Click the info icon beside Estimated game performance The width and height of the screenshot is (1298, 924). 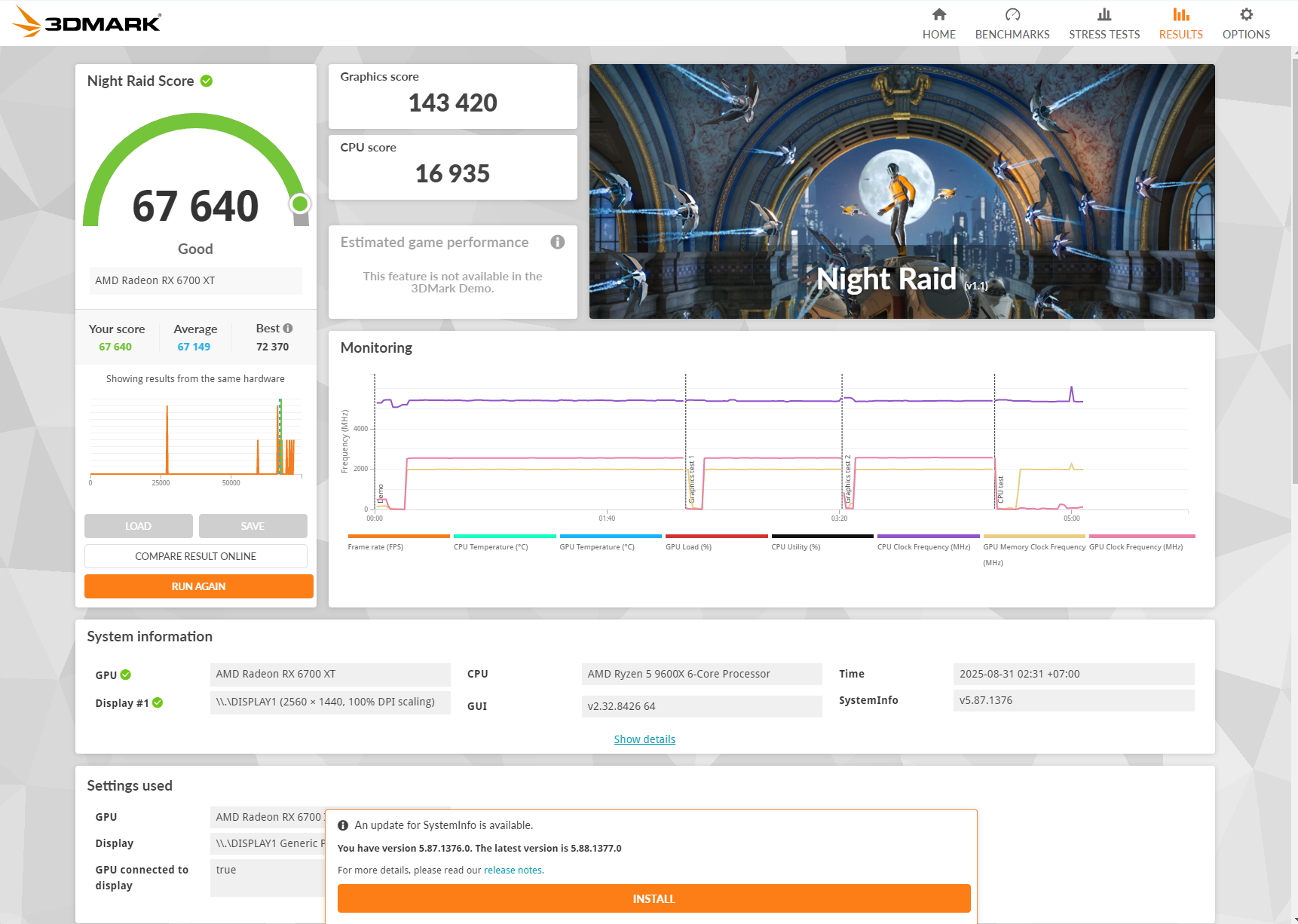[557, 242]
